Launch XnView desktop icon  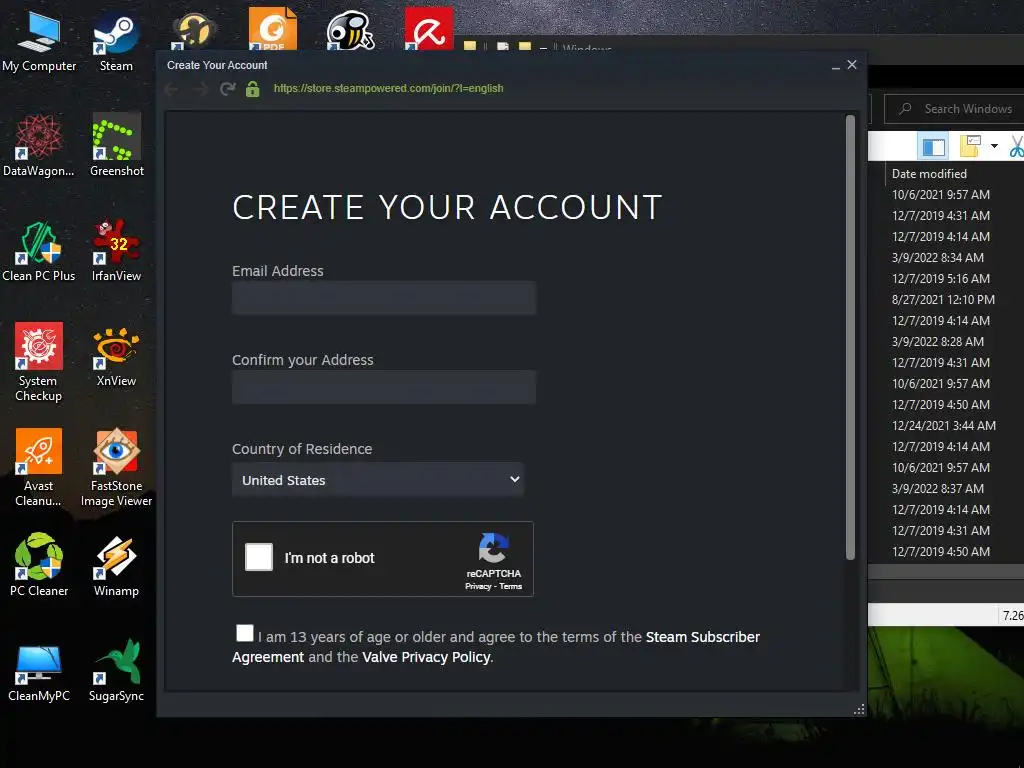coord(116,356)
